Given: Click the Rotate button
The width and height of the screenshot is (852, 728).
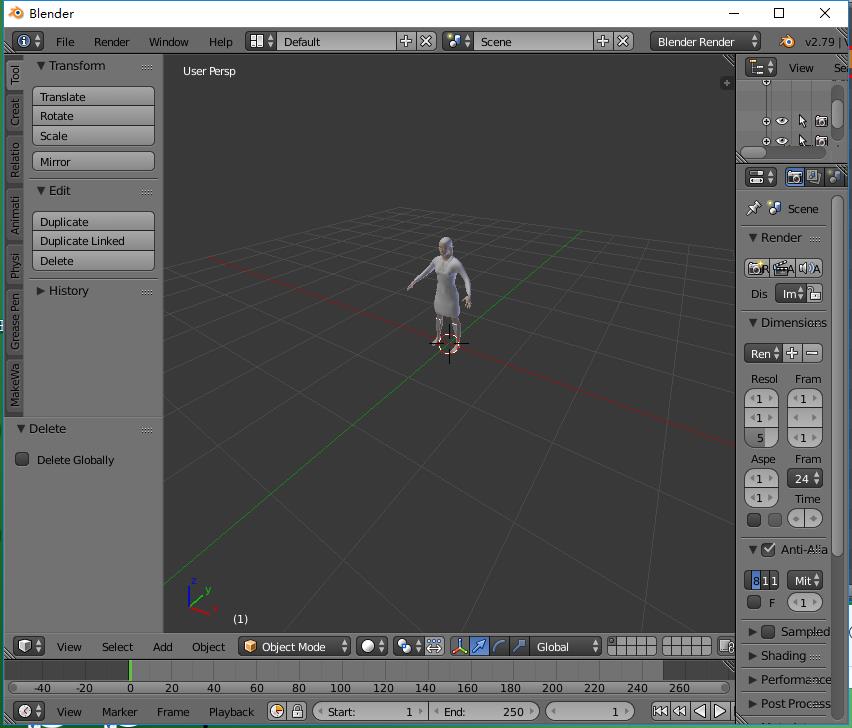Looking at the screenshot, I should pos(93,116).
